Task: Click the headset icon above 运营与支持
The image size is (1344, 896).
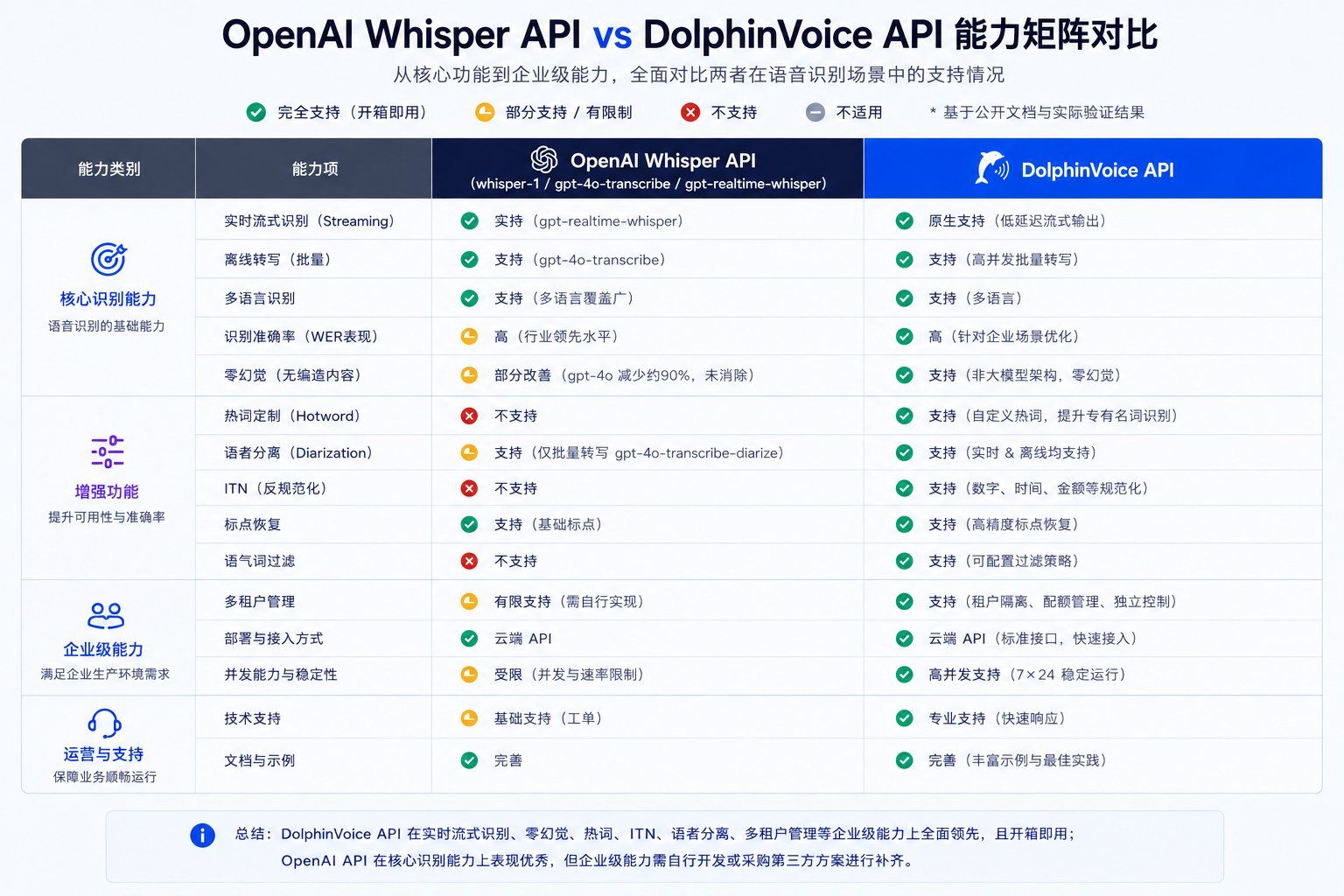Action: (104, 723)
